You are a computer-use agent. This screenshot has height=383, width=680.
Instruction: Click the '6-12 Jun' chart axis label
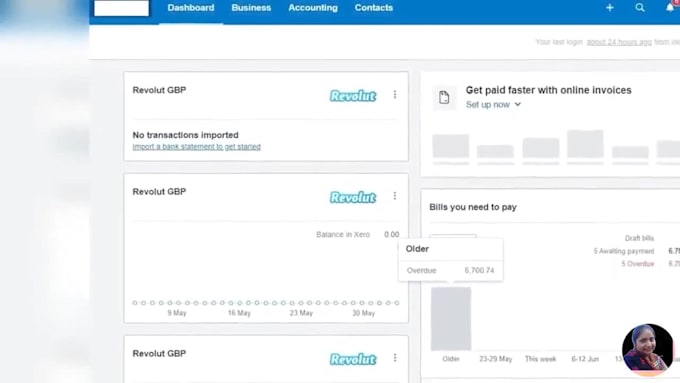point(585,359)
